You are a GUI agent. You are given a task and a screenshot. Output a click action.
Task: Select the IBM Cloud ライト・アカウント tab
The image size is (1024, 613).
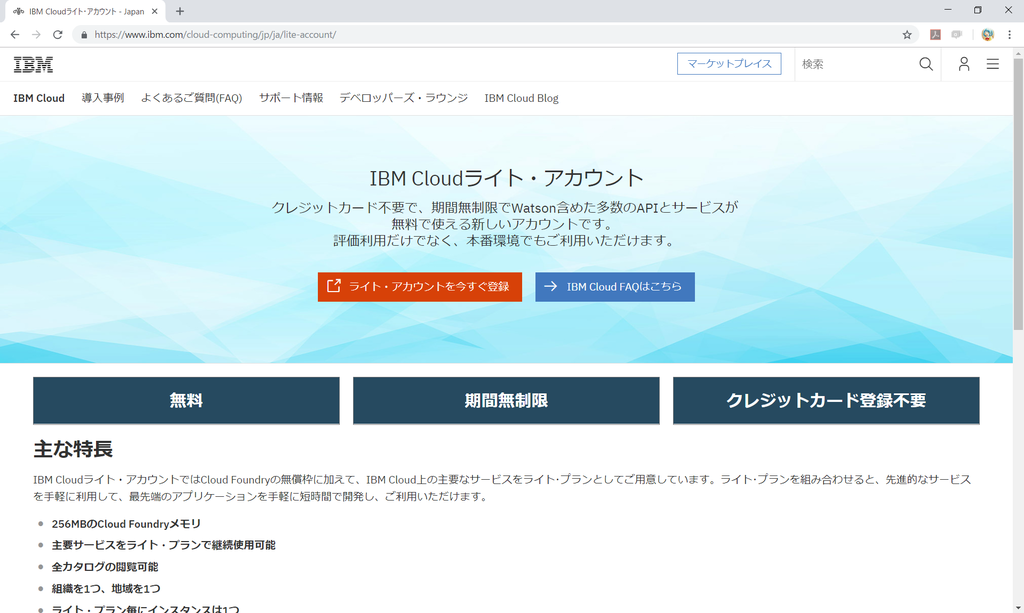coord(85,11)
